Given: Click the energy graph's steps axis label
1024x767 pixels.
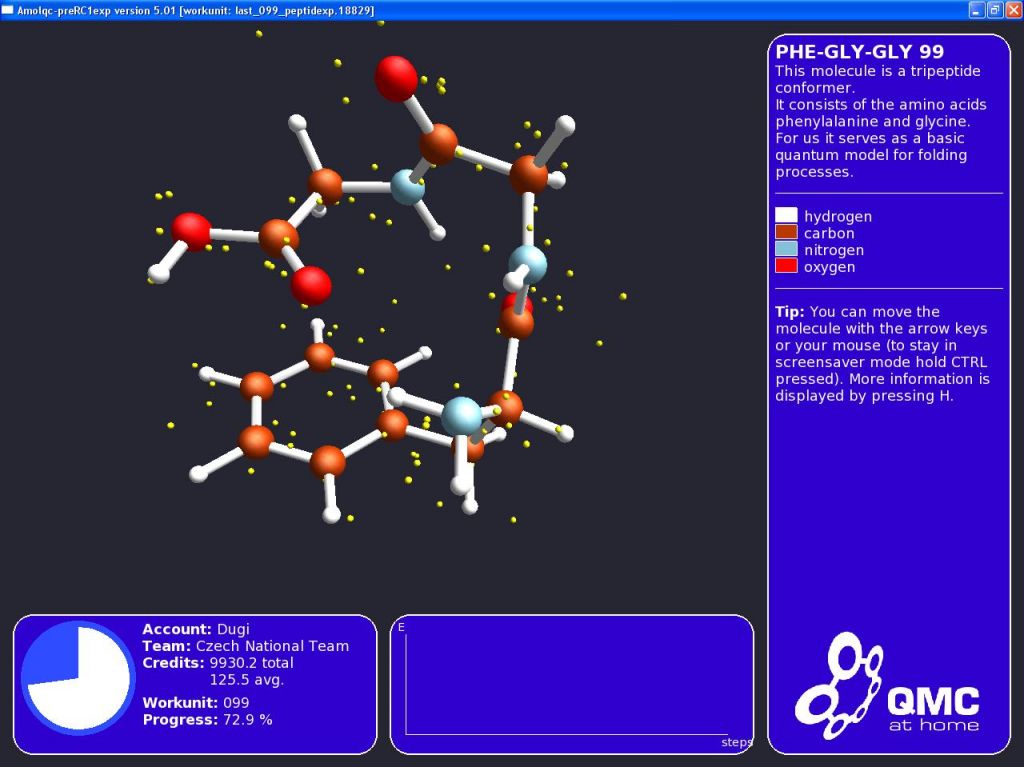Looking at the screenshot, I should tap(736, 743).
